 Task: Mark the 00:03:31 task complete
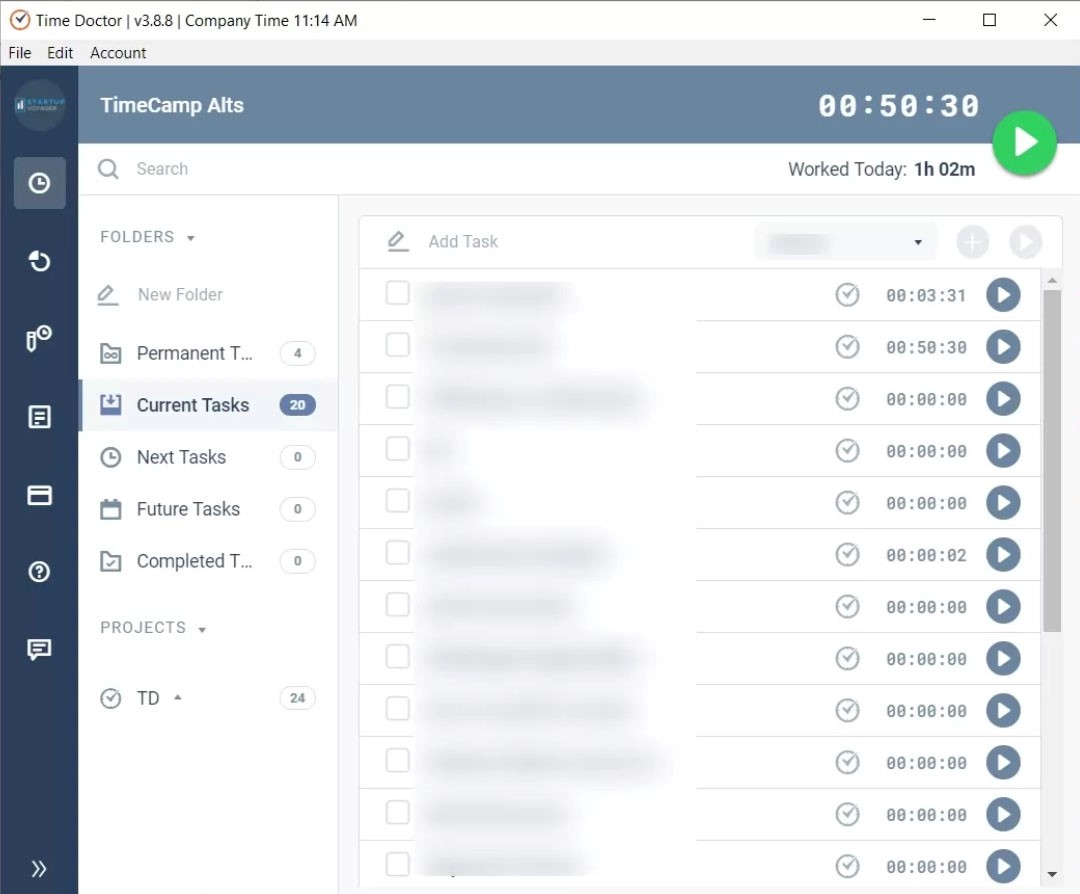(x=847, y=295)
